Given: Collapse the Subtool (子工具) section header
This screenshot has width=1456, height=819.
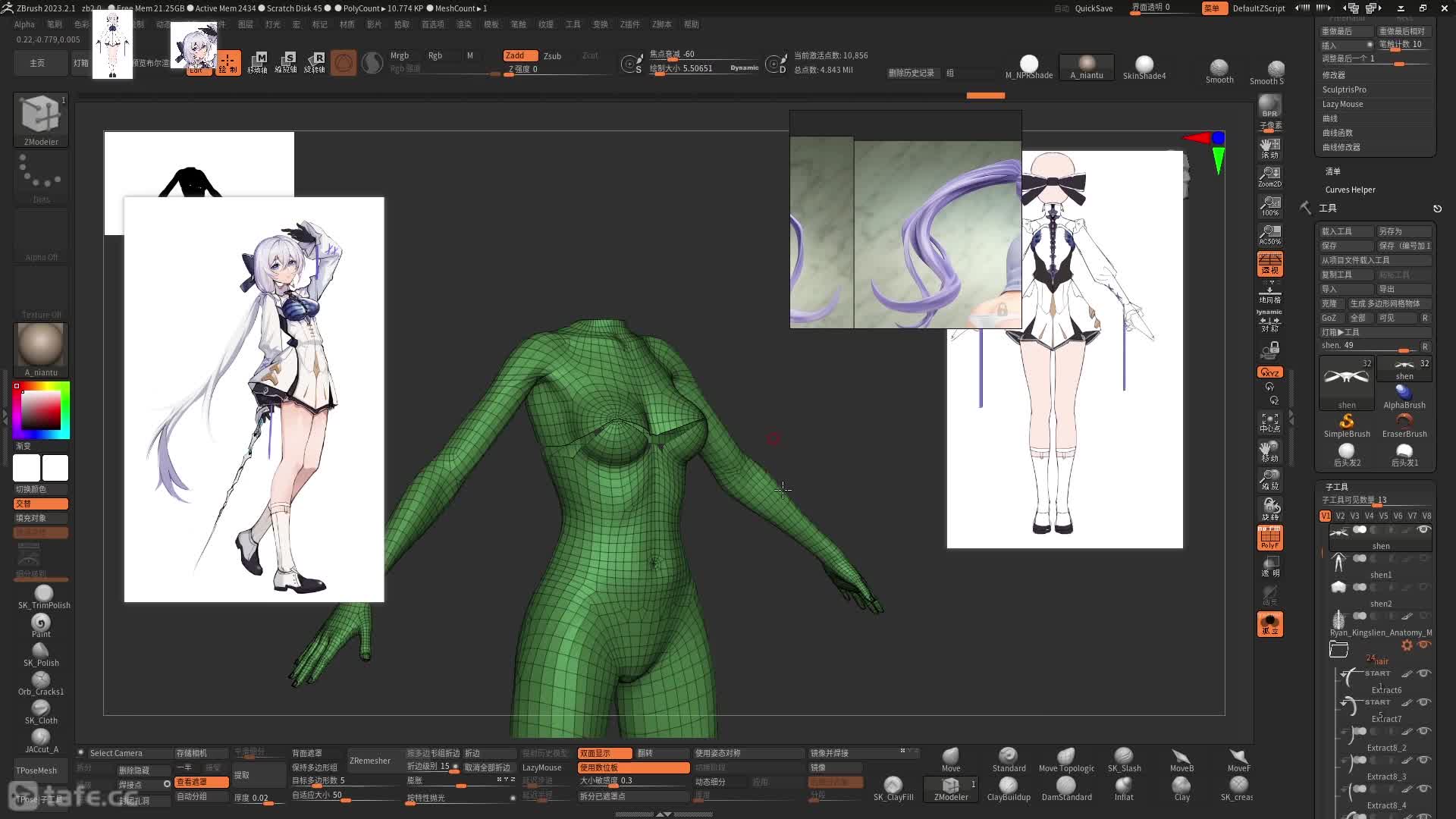Looking at the screenshot, I should [x=1336, y=487].
